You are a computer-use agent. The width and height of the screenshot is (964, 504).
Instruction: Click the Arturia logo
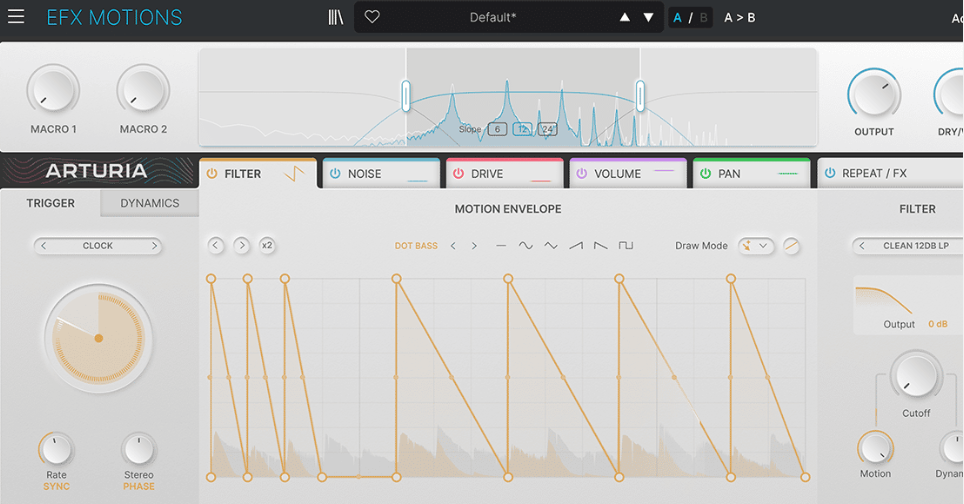(97, 171)
